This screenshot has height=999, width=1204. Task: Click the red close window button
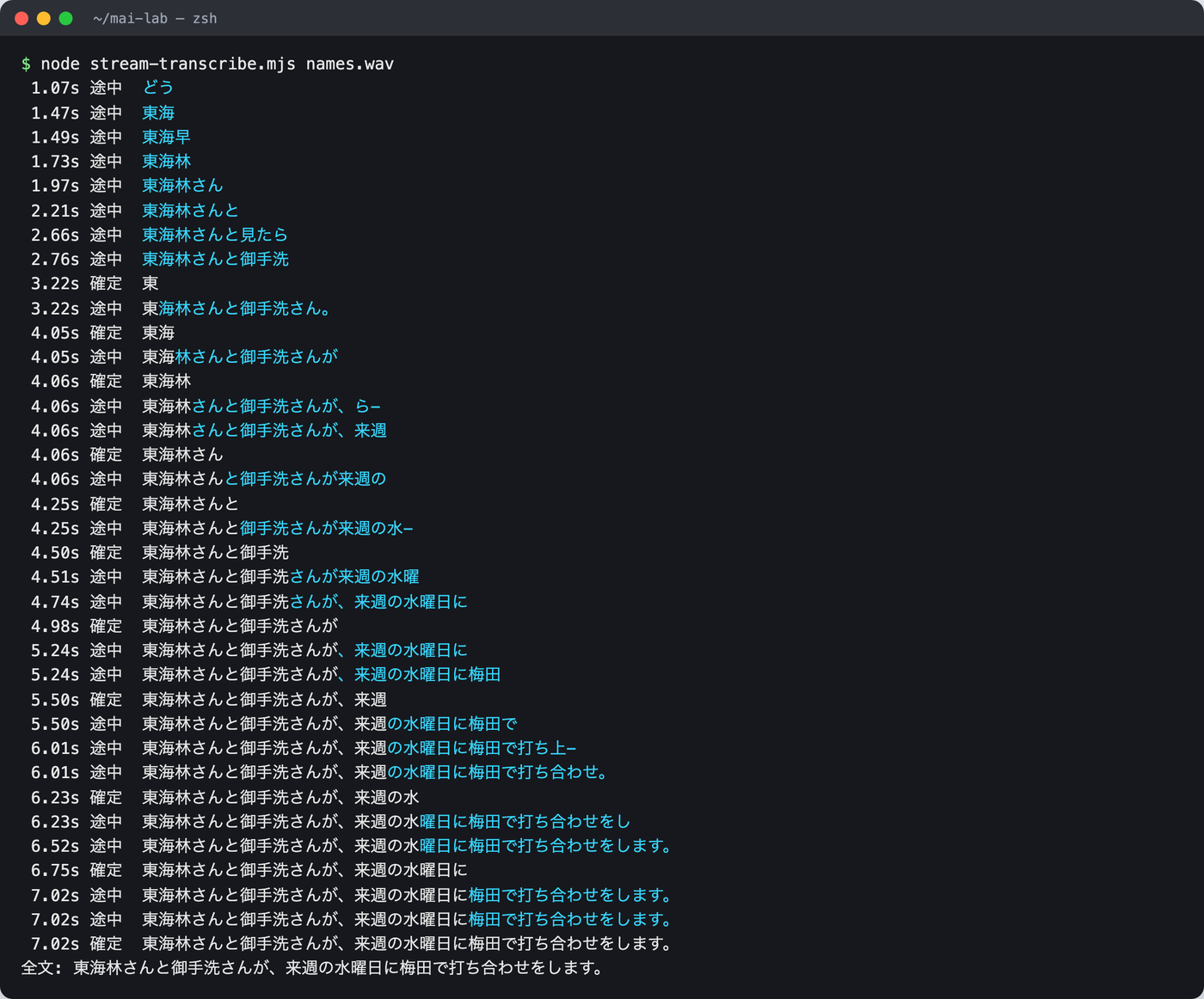(21, 18)
